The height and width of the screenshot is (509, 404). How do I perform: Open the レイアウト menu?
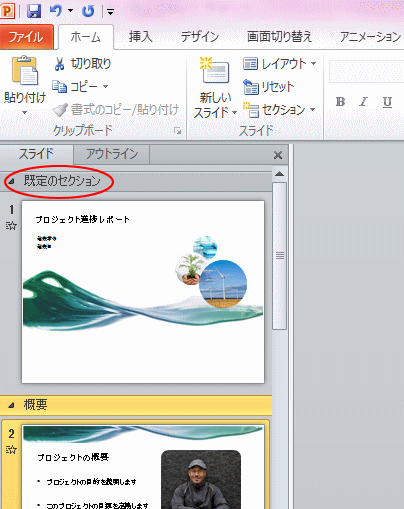click(x=280, y=63)
